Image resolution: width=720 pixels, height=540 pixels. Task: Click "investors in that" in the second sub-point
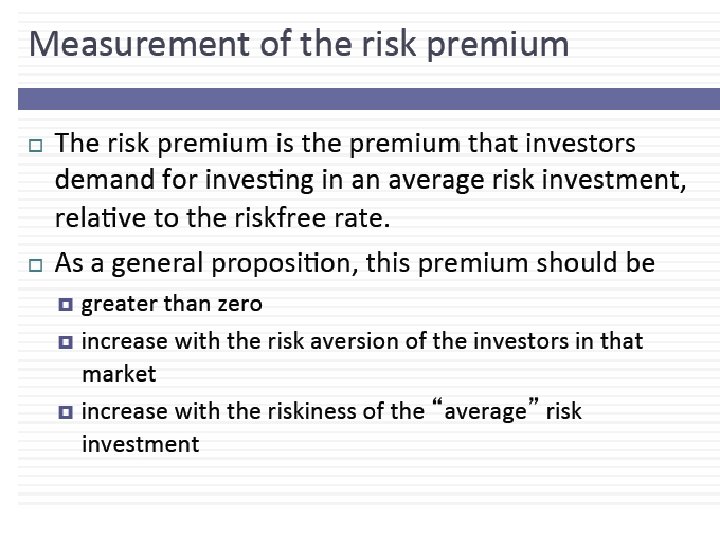562,341
